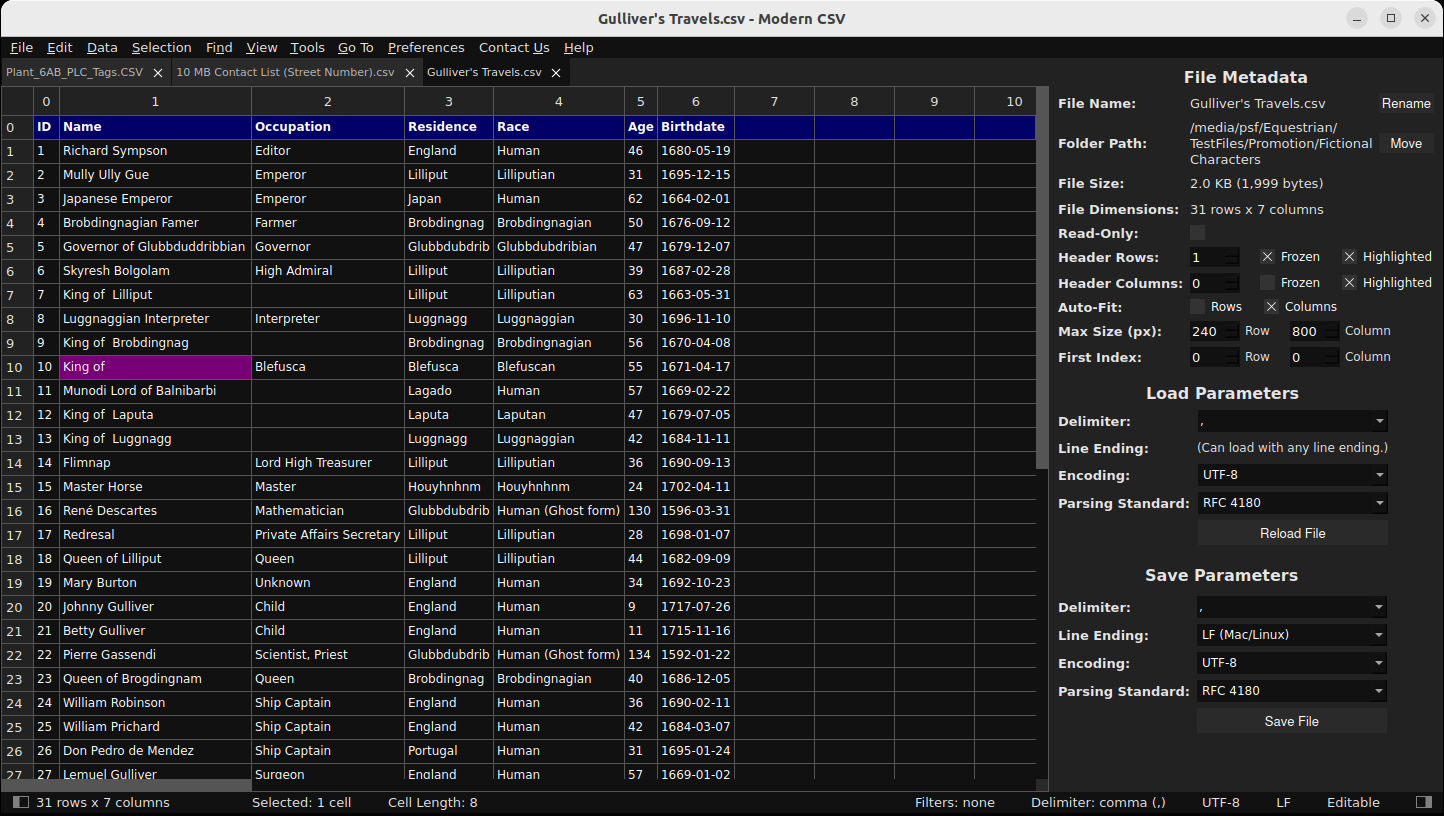The height and width of the screenshot is (816, 1444).
Task: Select cell 'Private Affairs Secretary'
Action: (328, 535)
